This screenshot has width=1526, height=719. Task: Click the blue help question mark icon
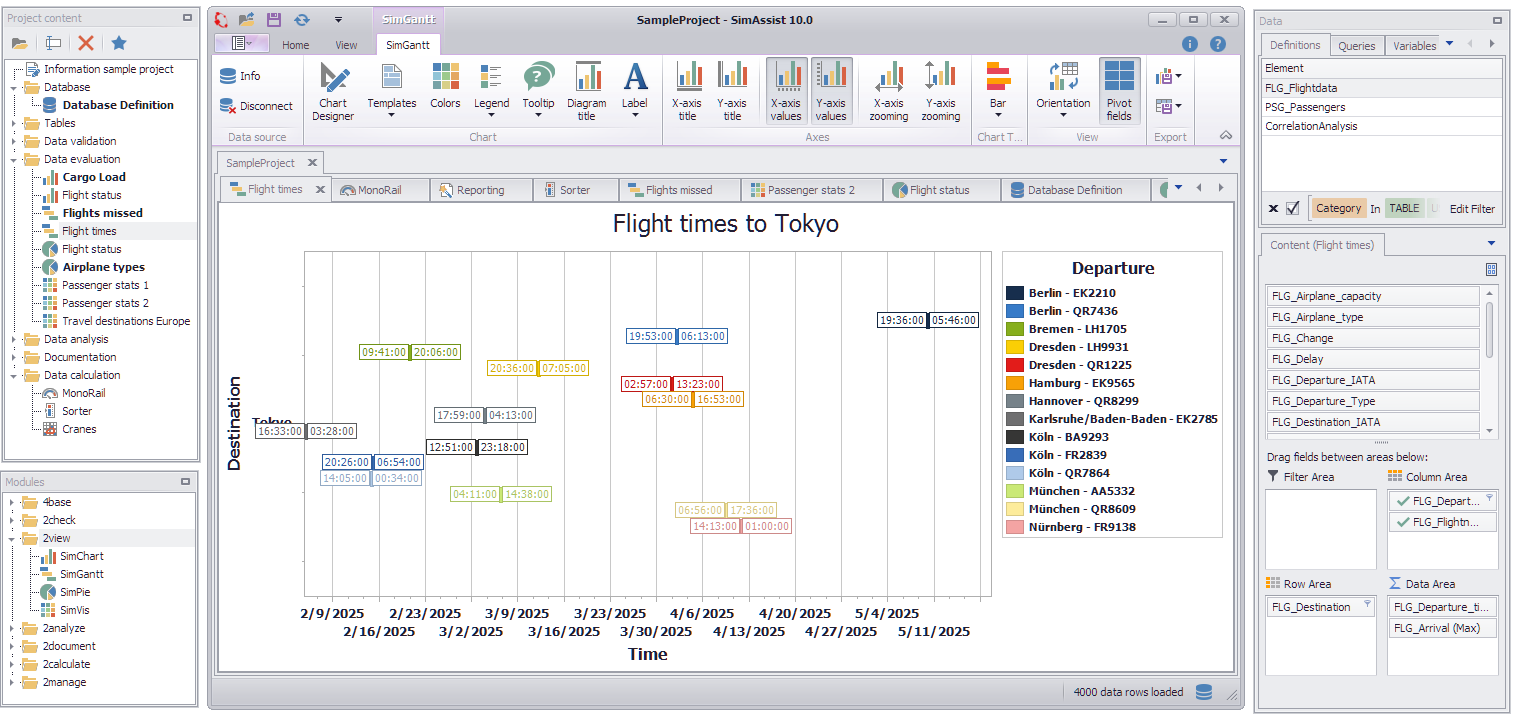[x=1217, y=44]
